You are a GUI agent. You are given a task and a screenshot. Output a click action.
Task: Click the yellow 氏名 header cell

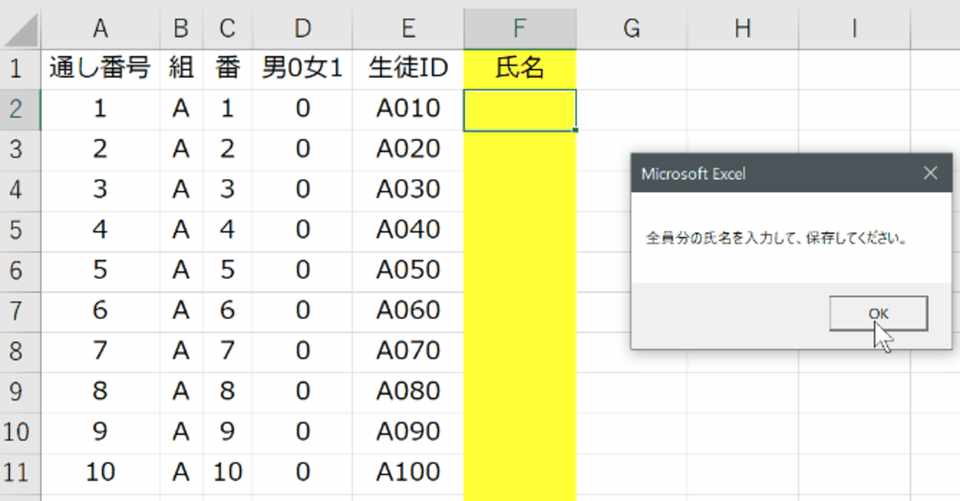(x=520, y=69)
